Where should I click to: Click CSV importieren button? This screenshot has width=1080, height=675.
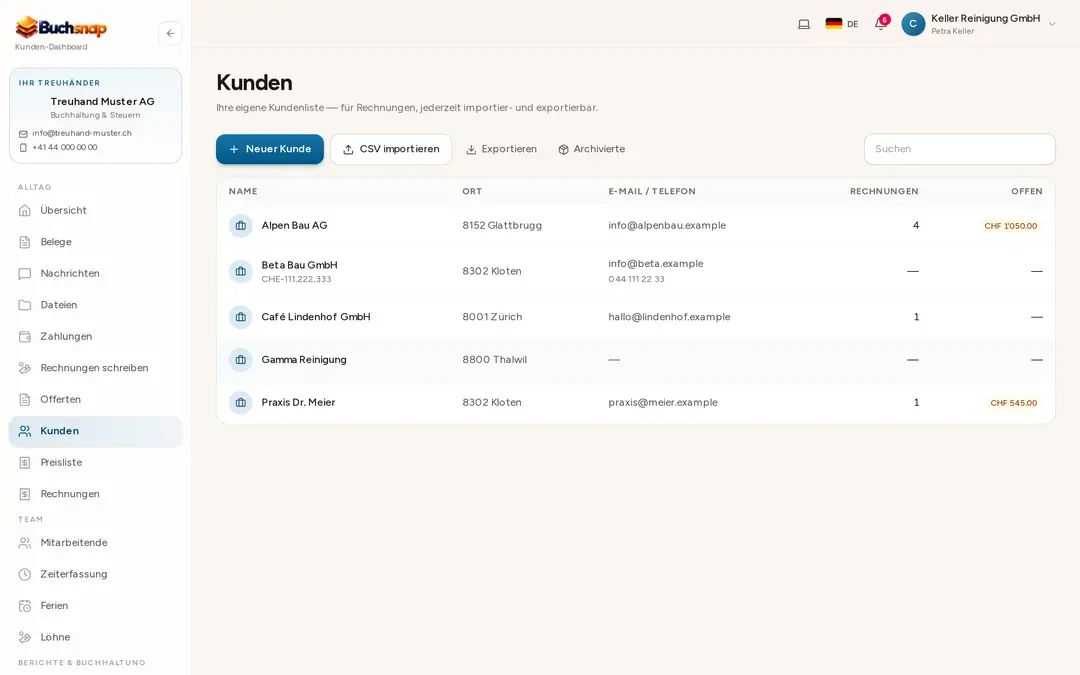391,149
